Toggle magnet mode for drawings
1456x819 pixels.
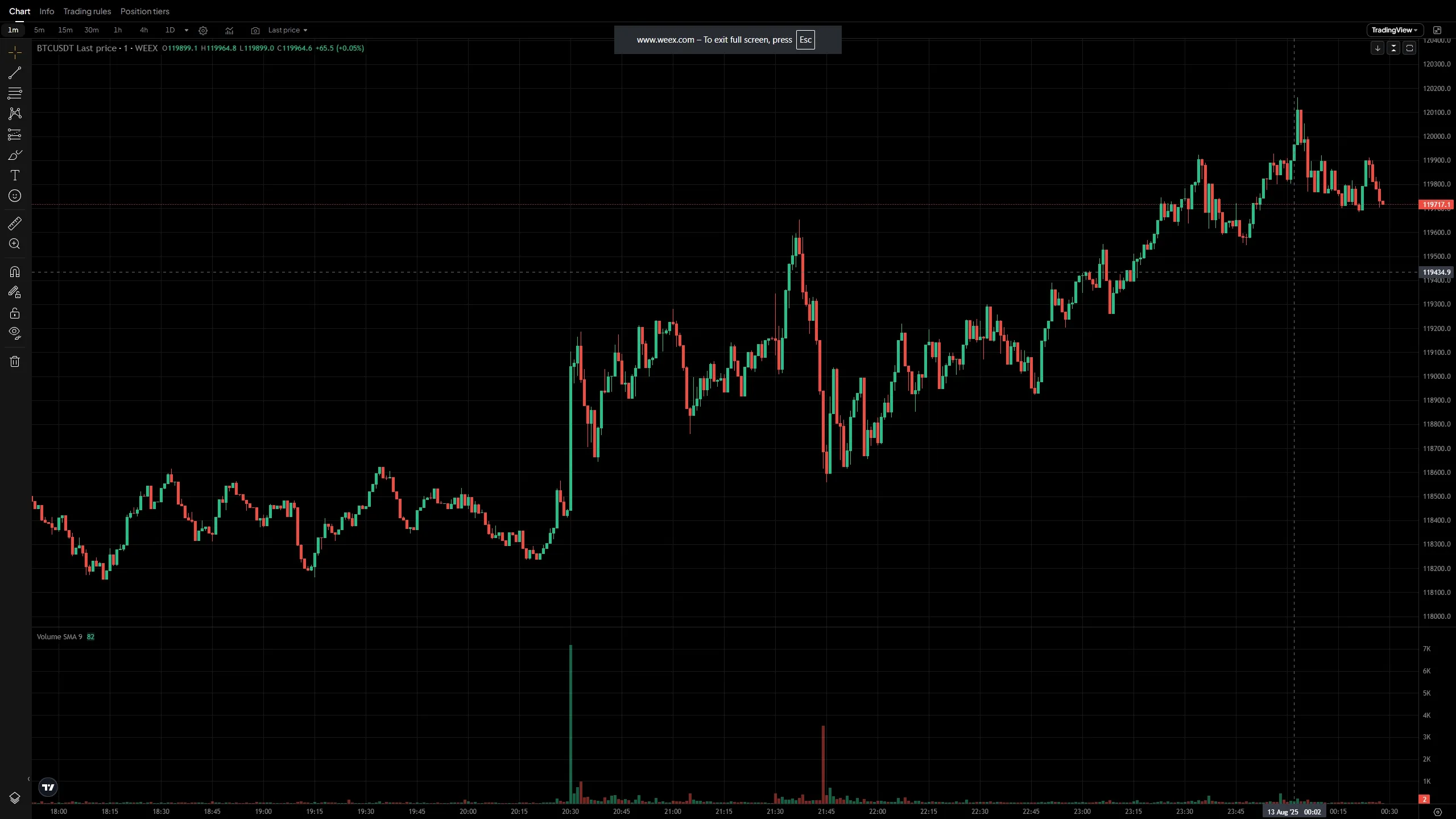(x=15, y=272)
